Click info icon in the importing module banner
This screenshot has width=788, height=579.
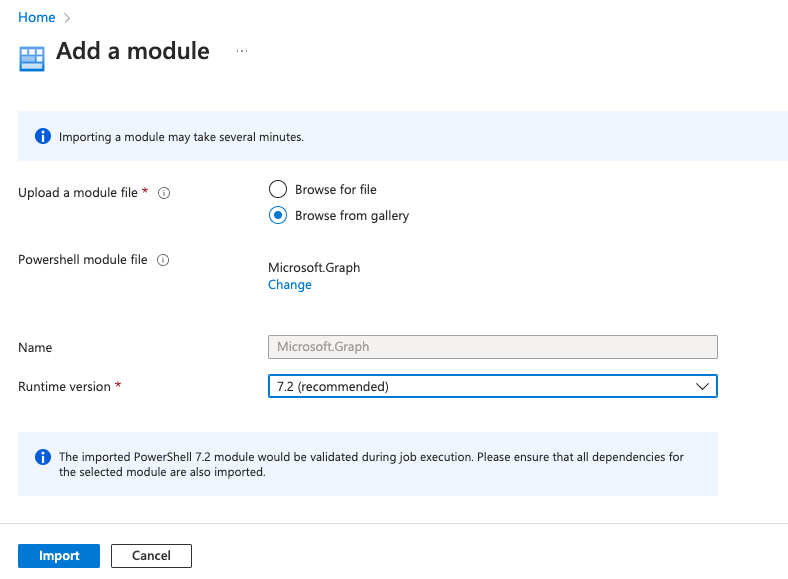(43, 136)
